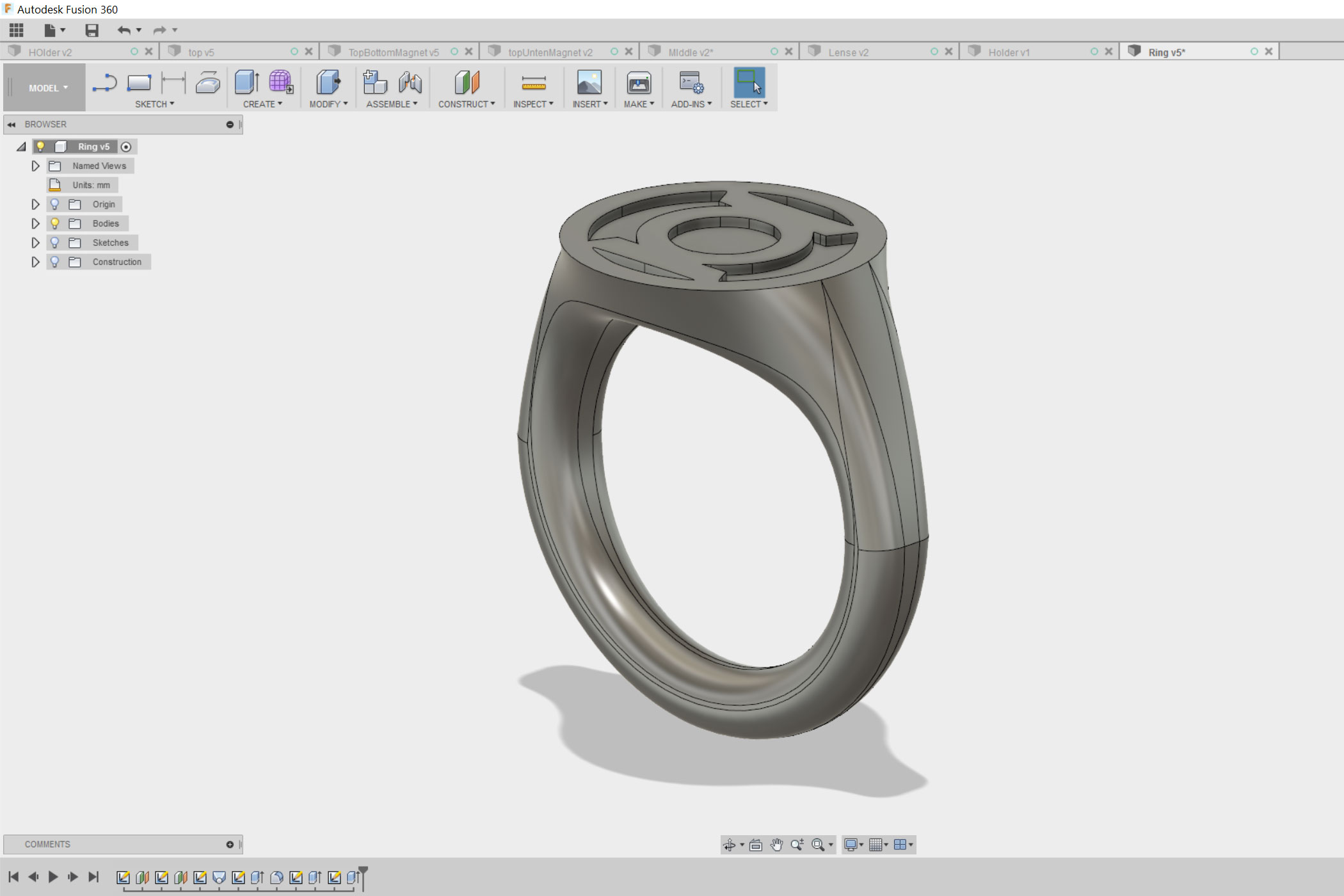Toggle the Ring v5 component visibility bulb
Viewport: 1344px width, 896px height.
(x=42, y=146)
